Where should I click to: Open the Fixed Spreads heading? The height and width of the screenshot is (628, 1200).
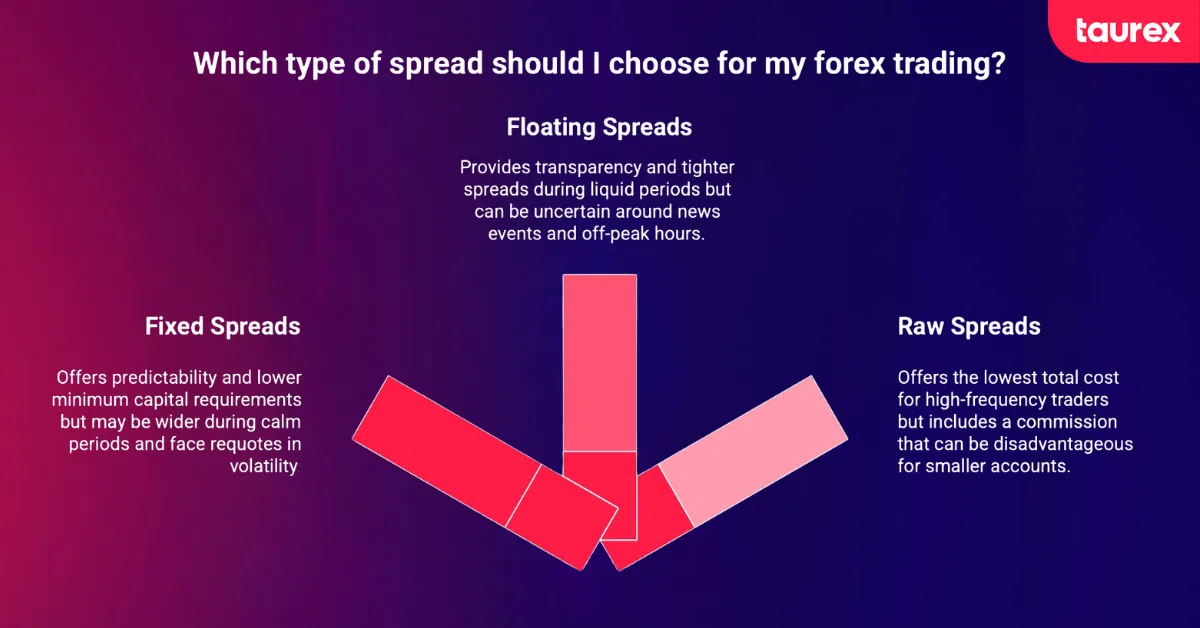tap(222, 326)
